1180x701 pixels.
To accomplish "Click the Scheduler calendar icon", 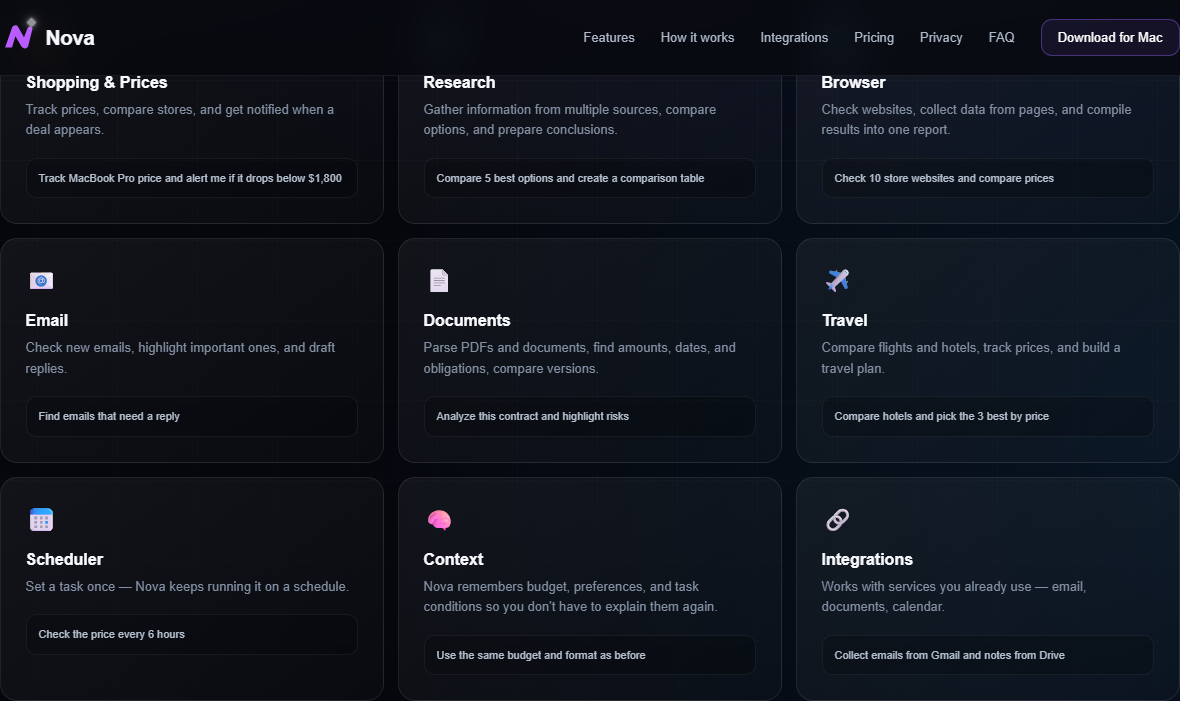I will coord(41,520).
